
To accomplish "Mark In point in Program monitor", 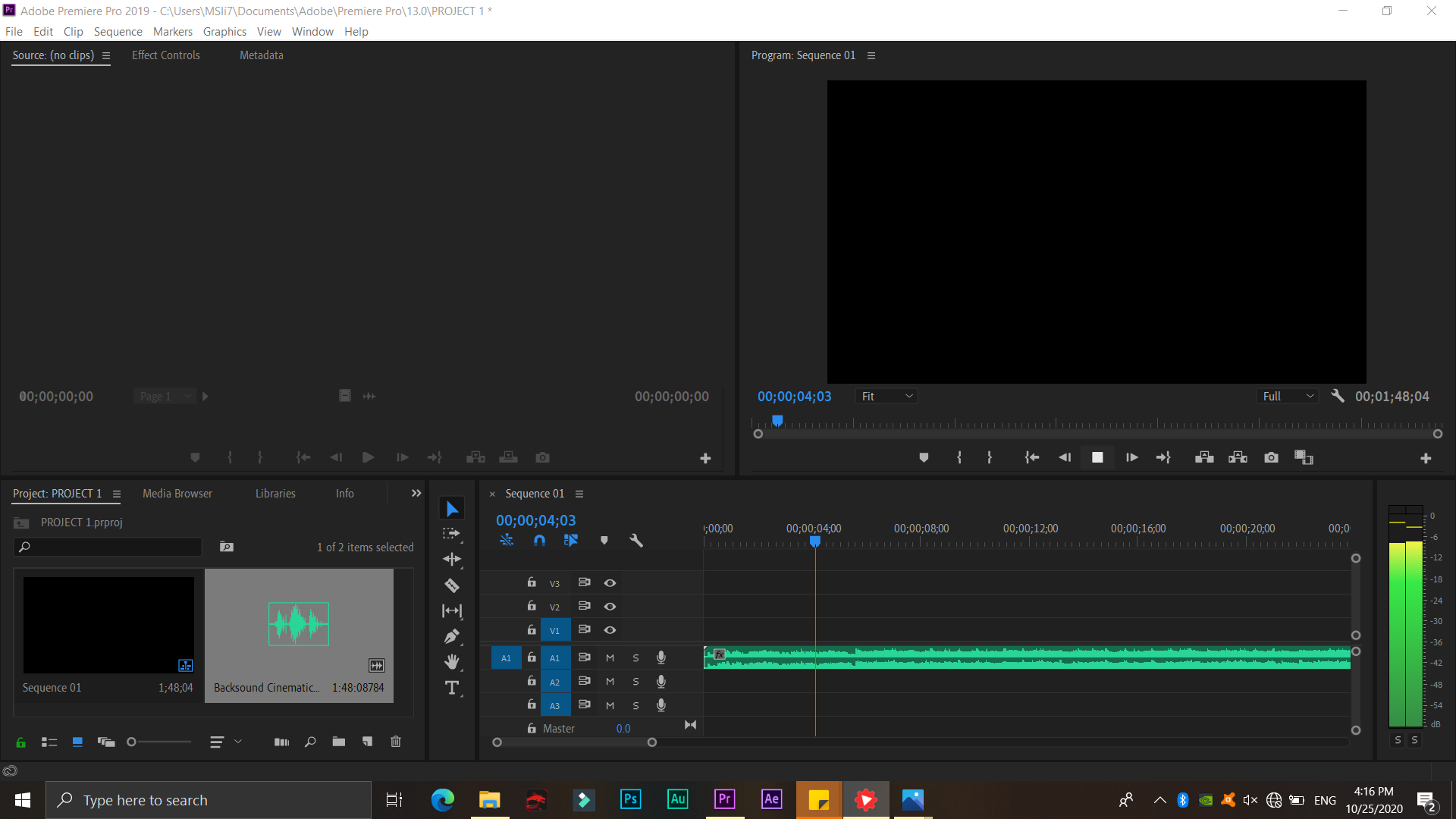I will [x=959, y=457].
